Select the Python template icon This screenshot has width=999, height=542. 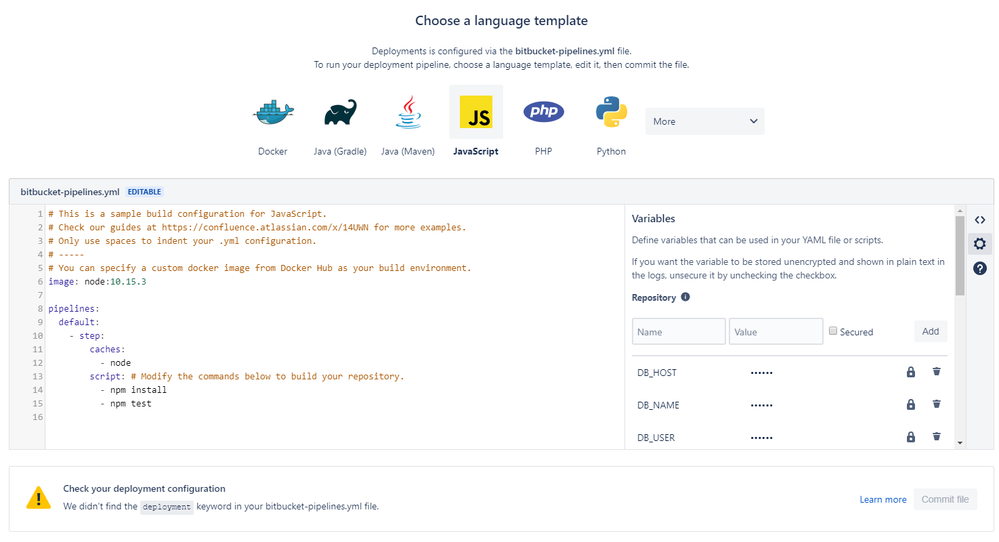click(x=611, y=112)
